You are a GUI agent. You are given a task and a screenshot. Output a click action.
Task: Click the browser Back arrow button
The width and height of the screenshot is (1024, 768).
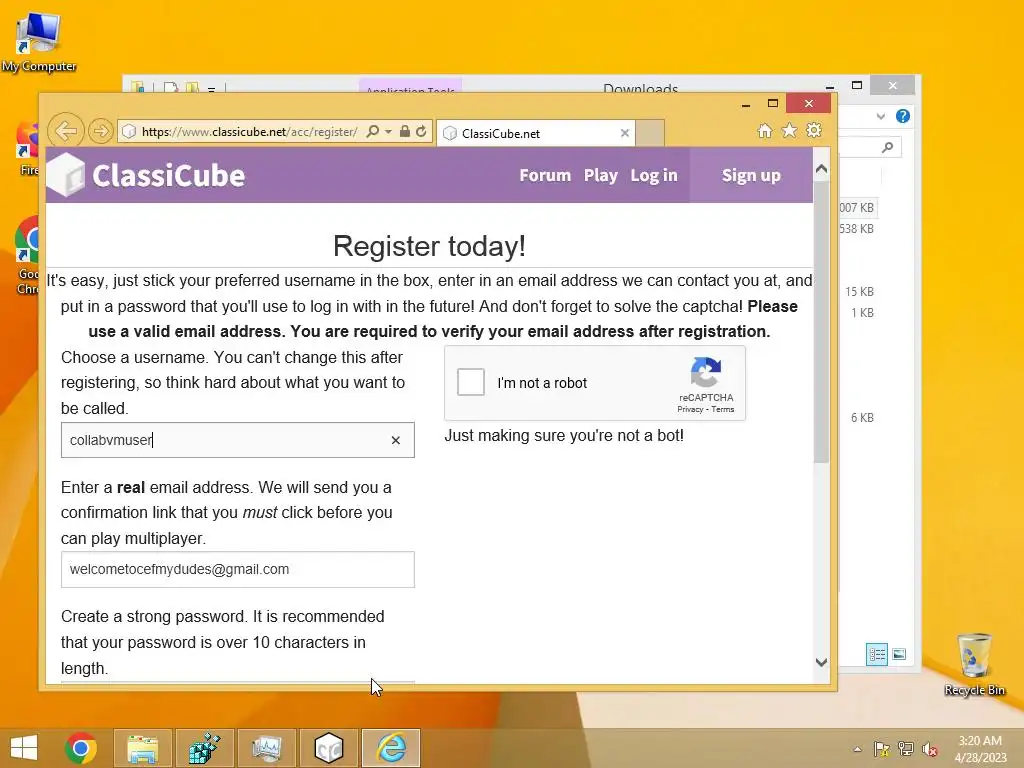tap(66, 131)
